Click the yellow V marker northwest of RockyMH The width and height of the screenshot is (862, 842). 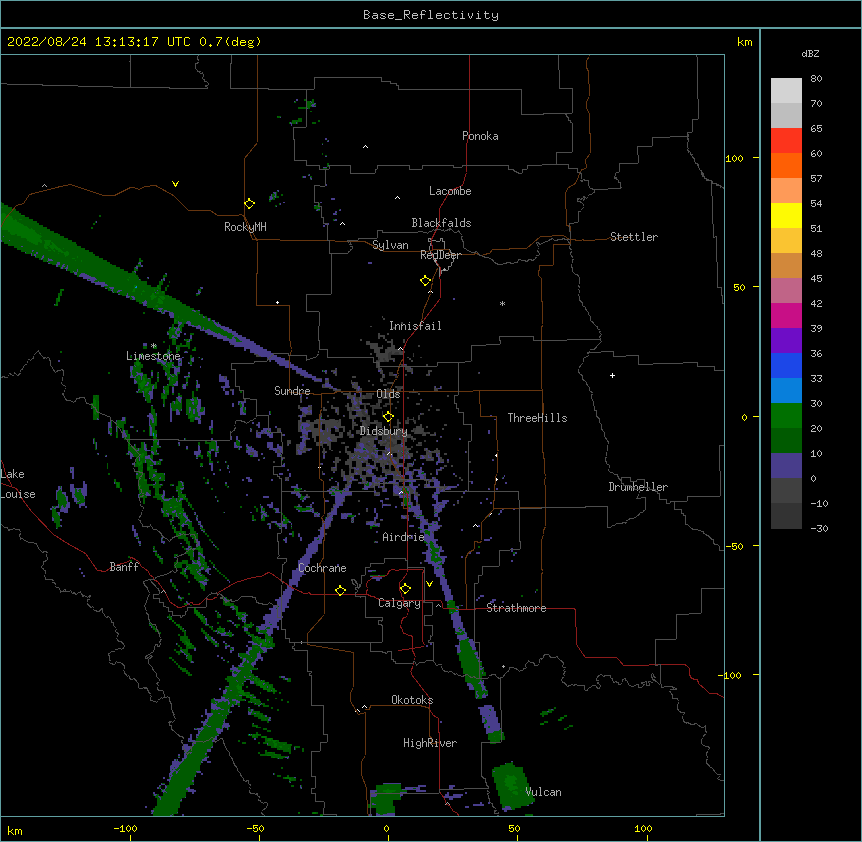coord(175,184)
